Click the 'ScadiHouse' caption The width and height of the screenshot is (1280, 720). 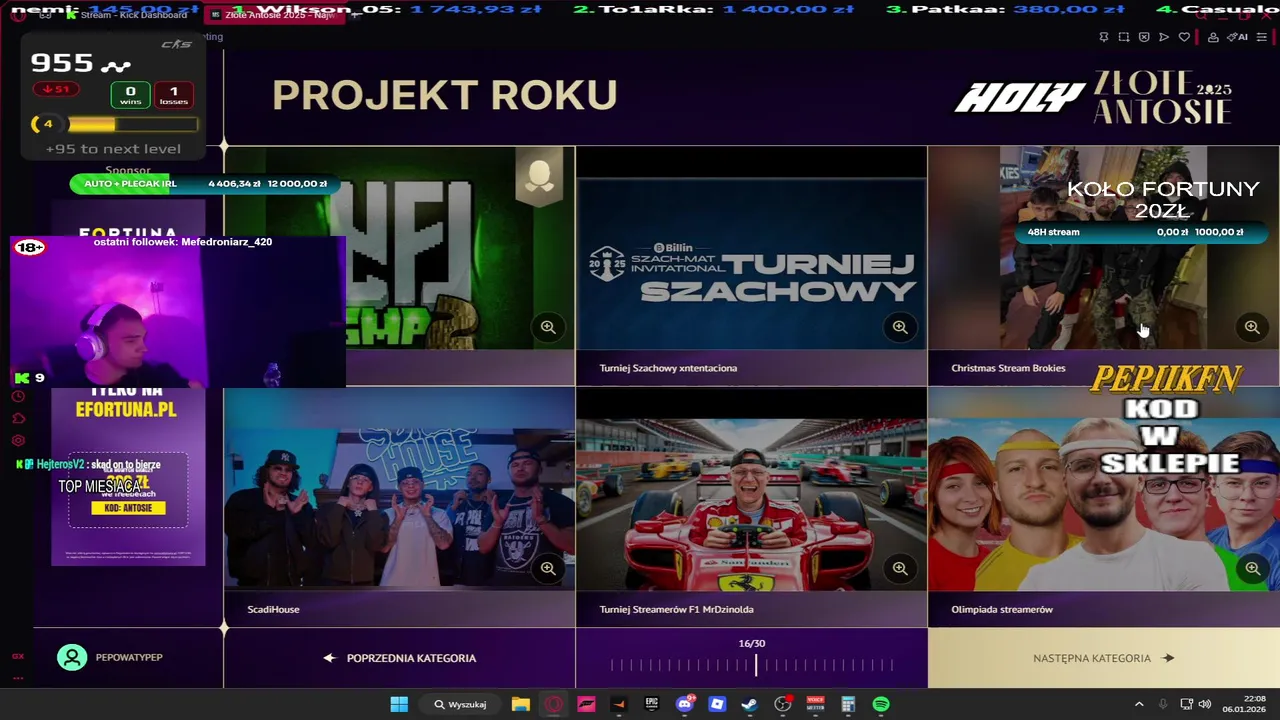coord(273,609)
